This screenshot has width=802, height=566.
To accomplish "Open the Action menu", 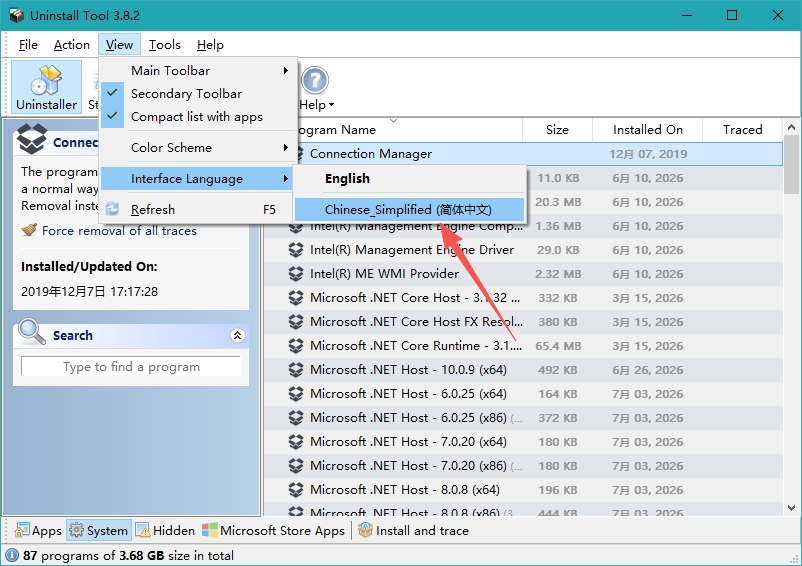I will (72, 45).
